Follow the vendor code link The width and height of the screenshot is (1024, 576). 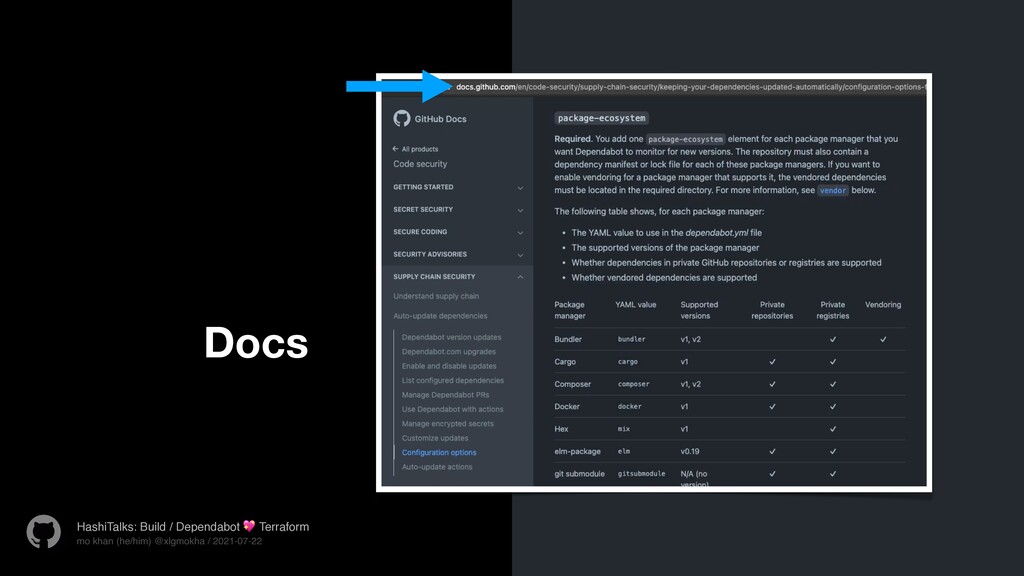coord(833,190)
